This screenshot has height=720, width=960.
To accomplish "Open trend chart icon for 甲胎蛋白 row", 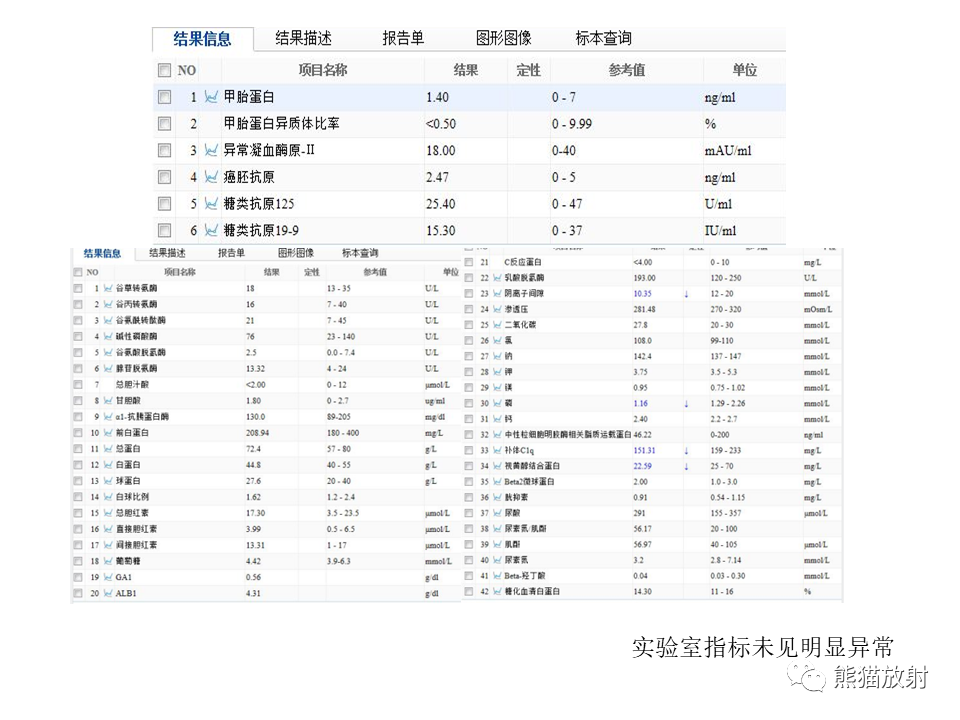I will 211,97.
